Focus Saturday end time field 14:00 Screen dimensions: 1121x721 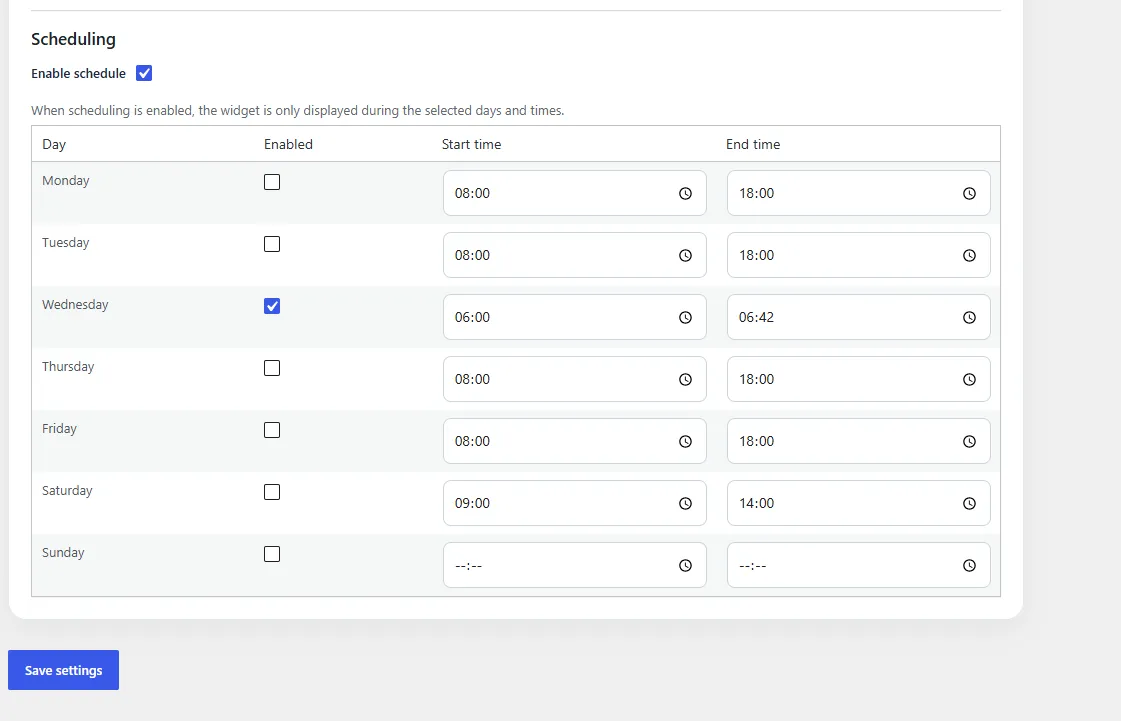tap(859, 504)
